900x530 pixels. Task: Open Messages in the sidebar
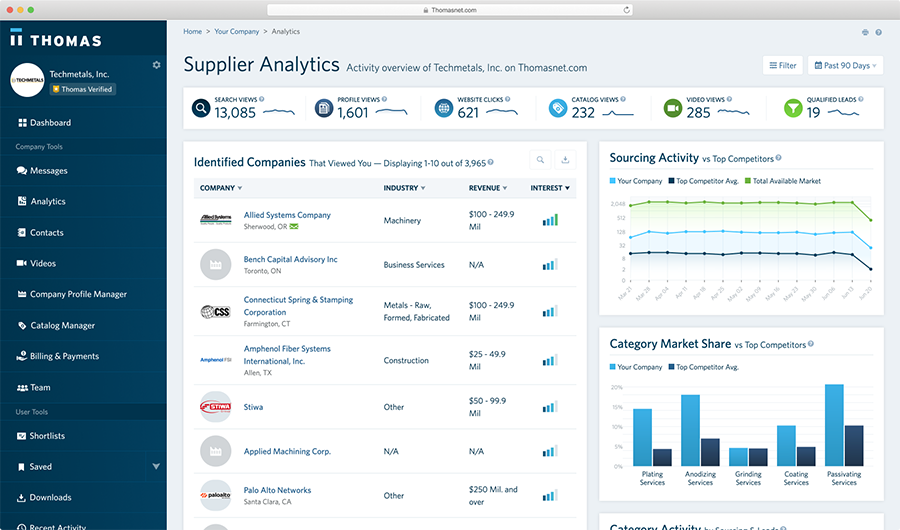pos(83,171)
